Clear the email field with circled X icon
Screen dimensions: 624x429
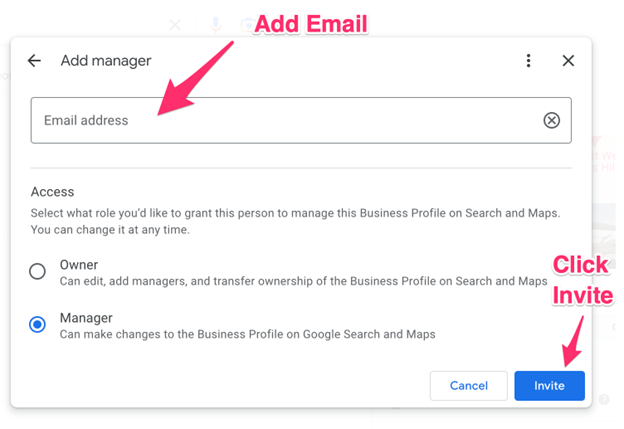[x=552, y=120]
